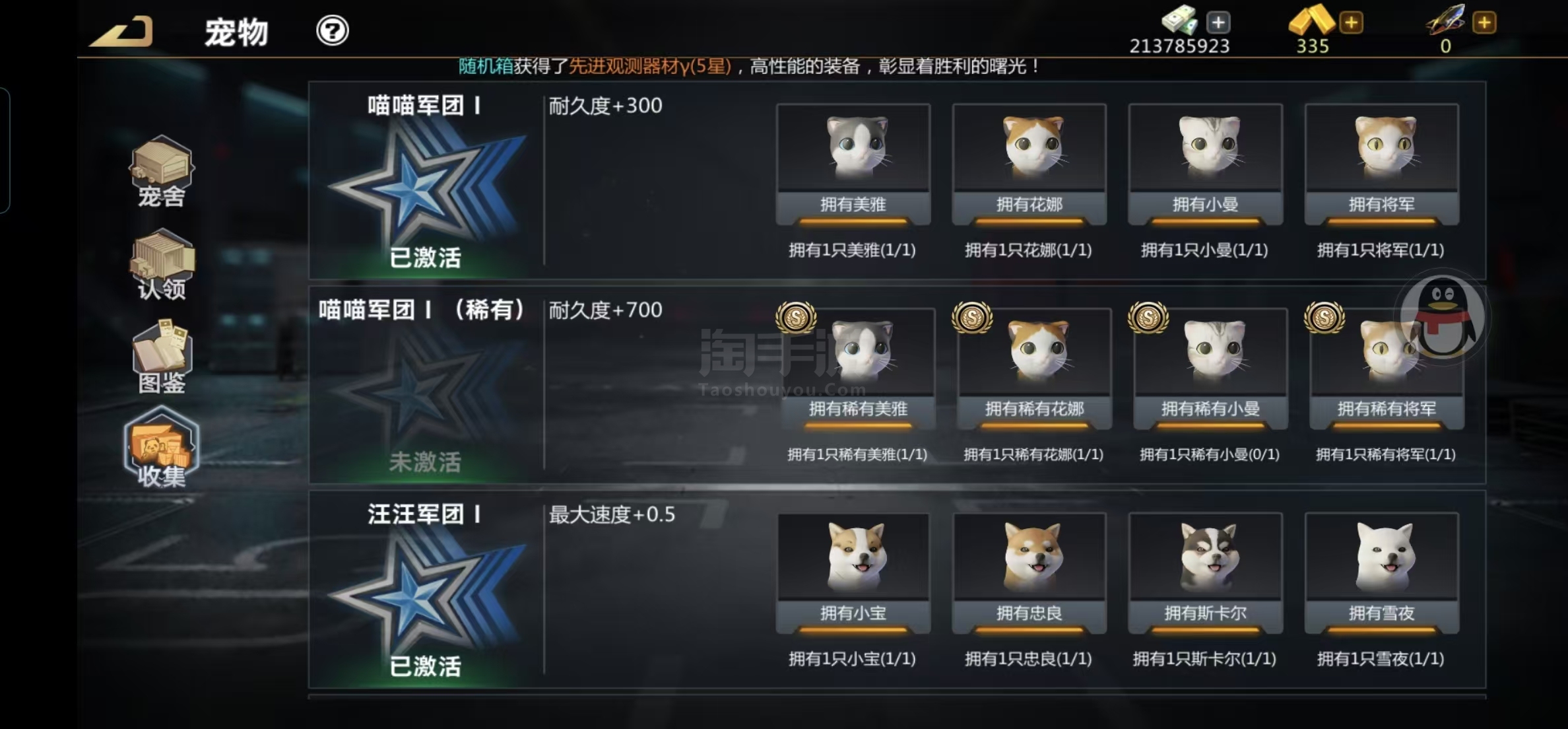Open the 图鉴 encyclopedia section
This screenshot has height=729, width=1568.
coord(162,357)
